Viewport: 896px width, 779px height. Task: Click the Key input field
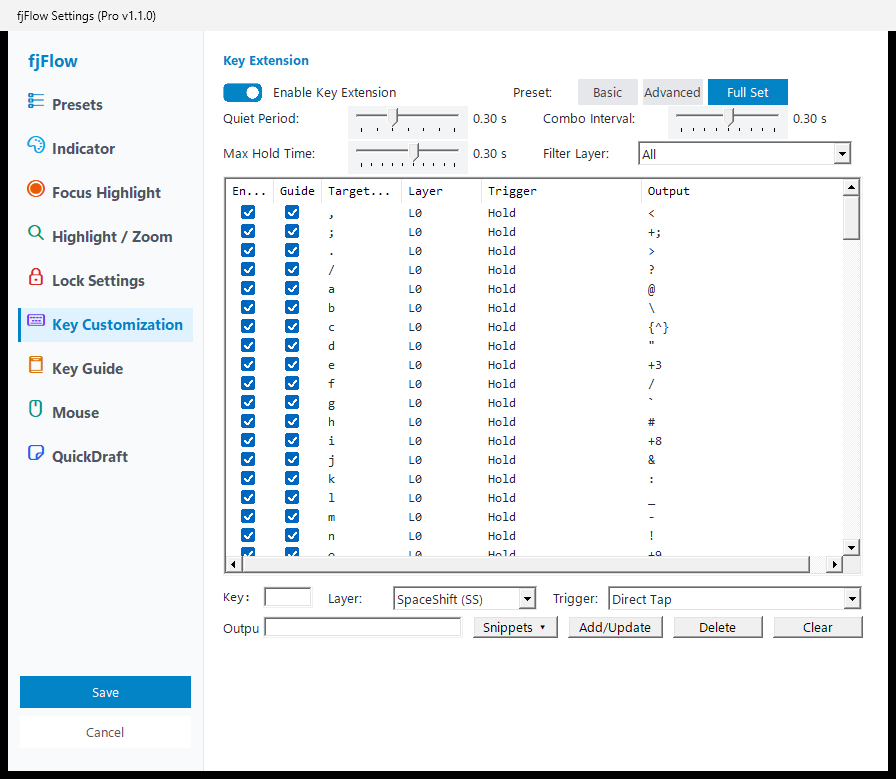click(288, 597)
